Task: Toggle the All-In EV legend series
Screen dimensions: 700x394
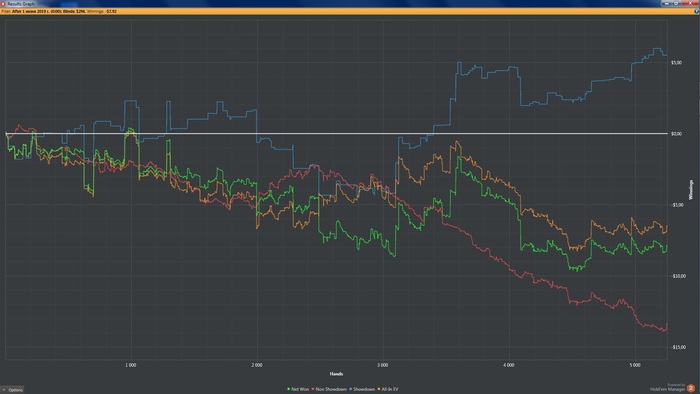Action: pyautogui.click(x=388, y=390)
